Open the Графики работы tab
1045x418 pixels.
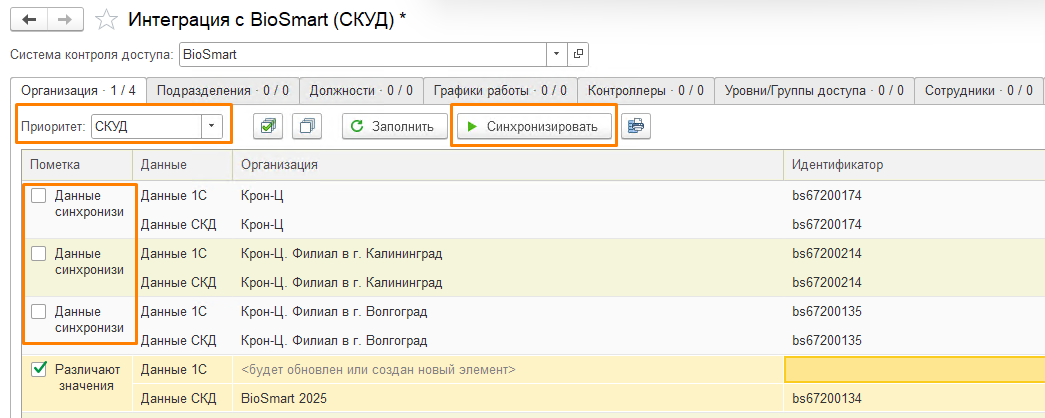click(500, 90)
